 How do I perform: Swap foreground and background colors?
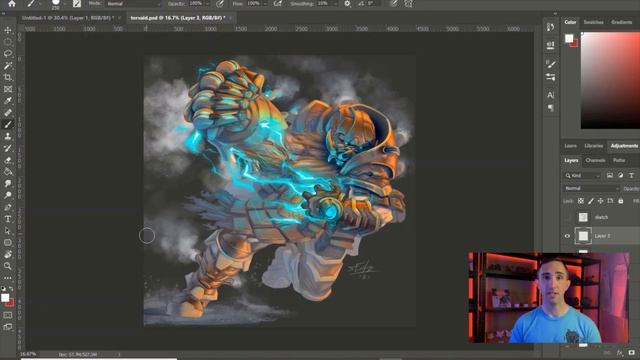(11, 289)
